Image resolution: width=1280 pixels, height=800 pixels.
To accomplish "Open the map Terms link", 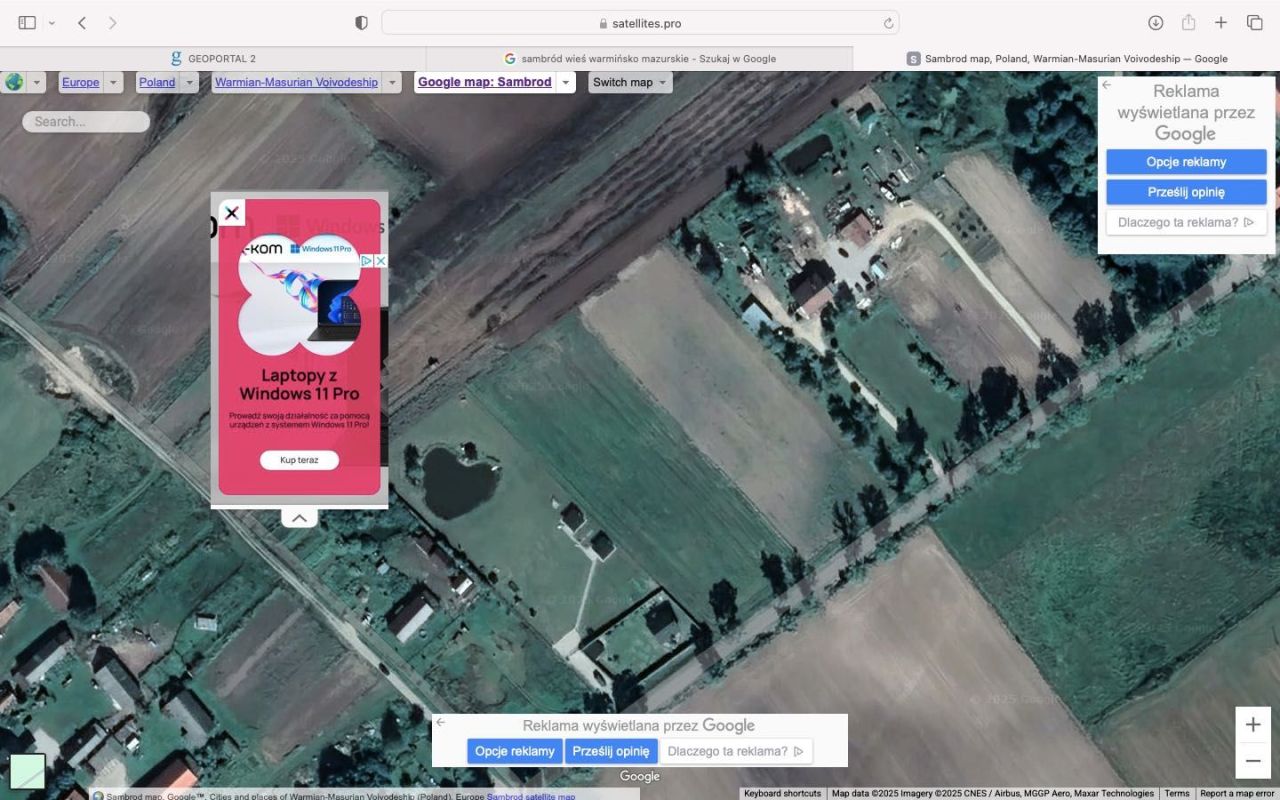I will click(1177, 794).
